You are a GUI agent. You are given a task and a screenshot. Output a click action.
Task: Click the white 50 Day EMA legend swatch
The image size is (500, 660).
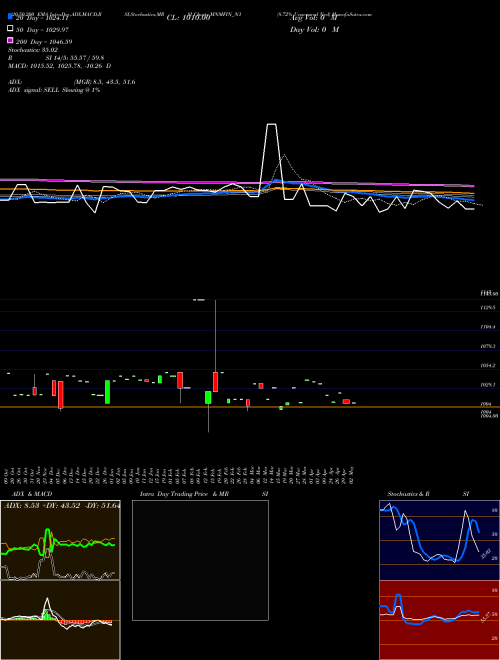coord(10,29)
